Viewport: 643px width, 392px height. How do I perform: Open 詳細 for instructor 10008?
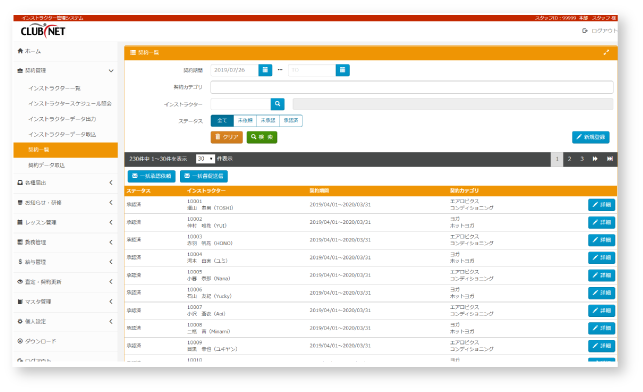tap(601, 328)
